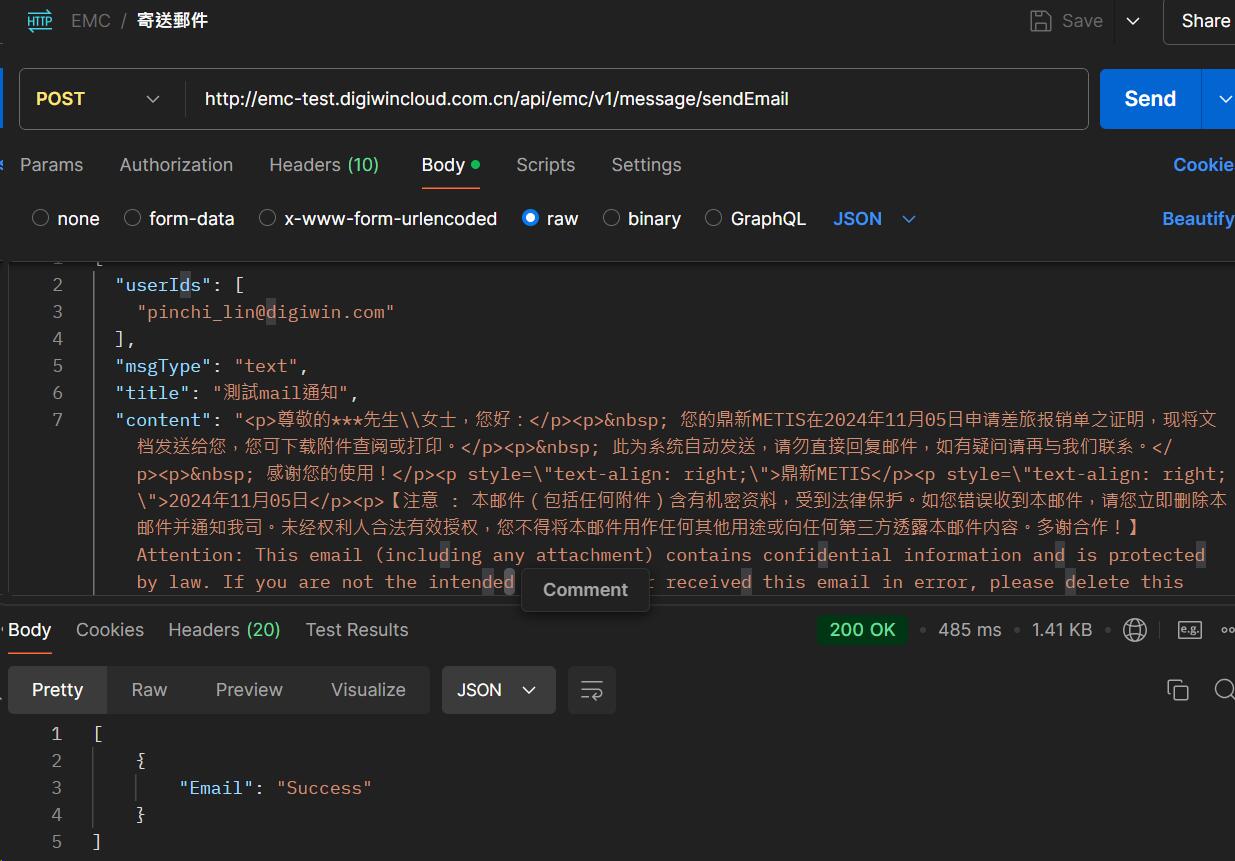Click the "title" key in request body

(x=153, y=393)
